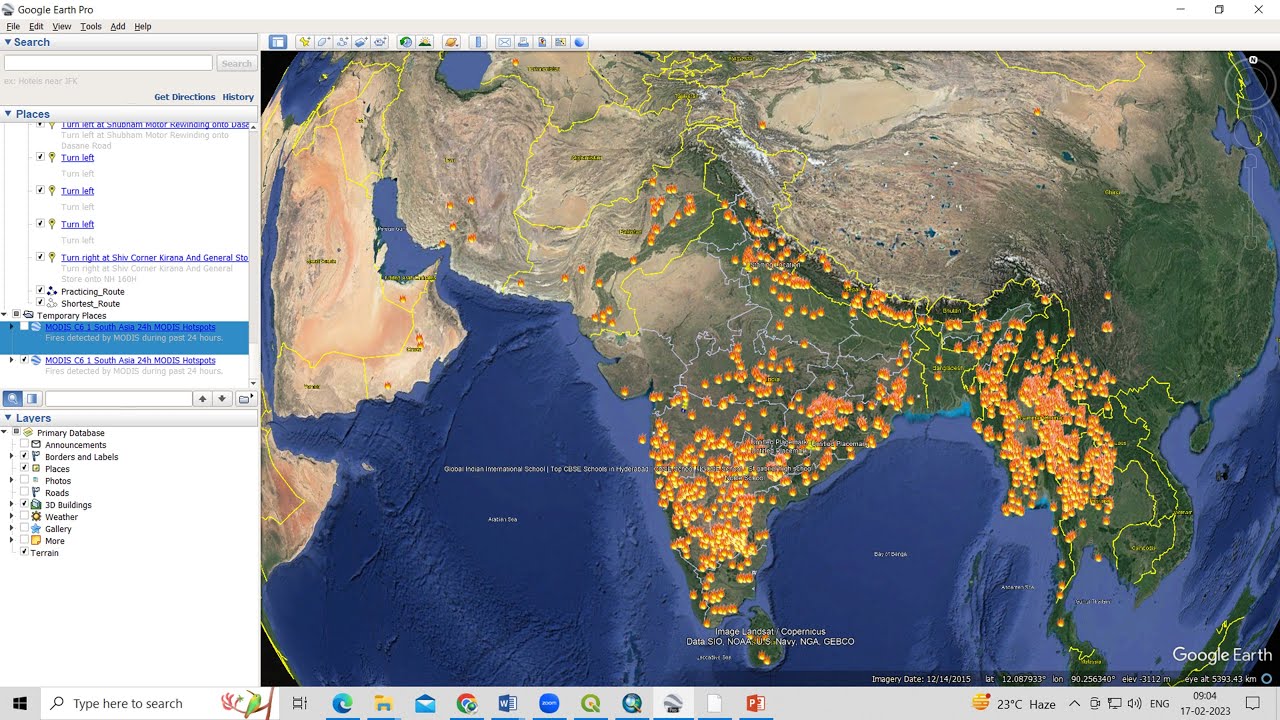Click the Email envelope toolbar icon

pyautogui.click(x=504, y=42)
